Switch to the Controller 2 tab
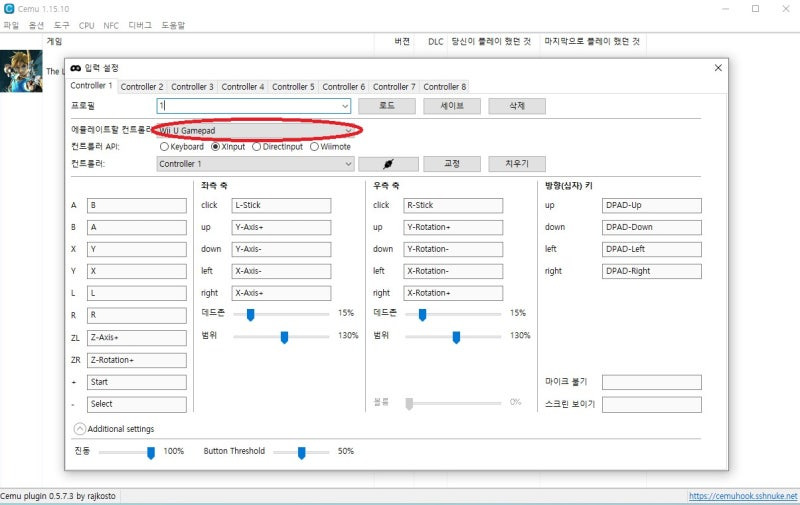 (x=142, y=87)
